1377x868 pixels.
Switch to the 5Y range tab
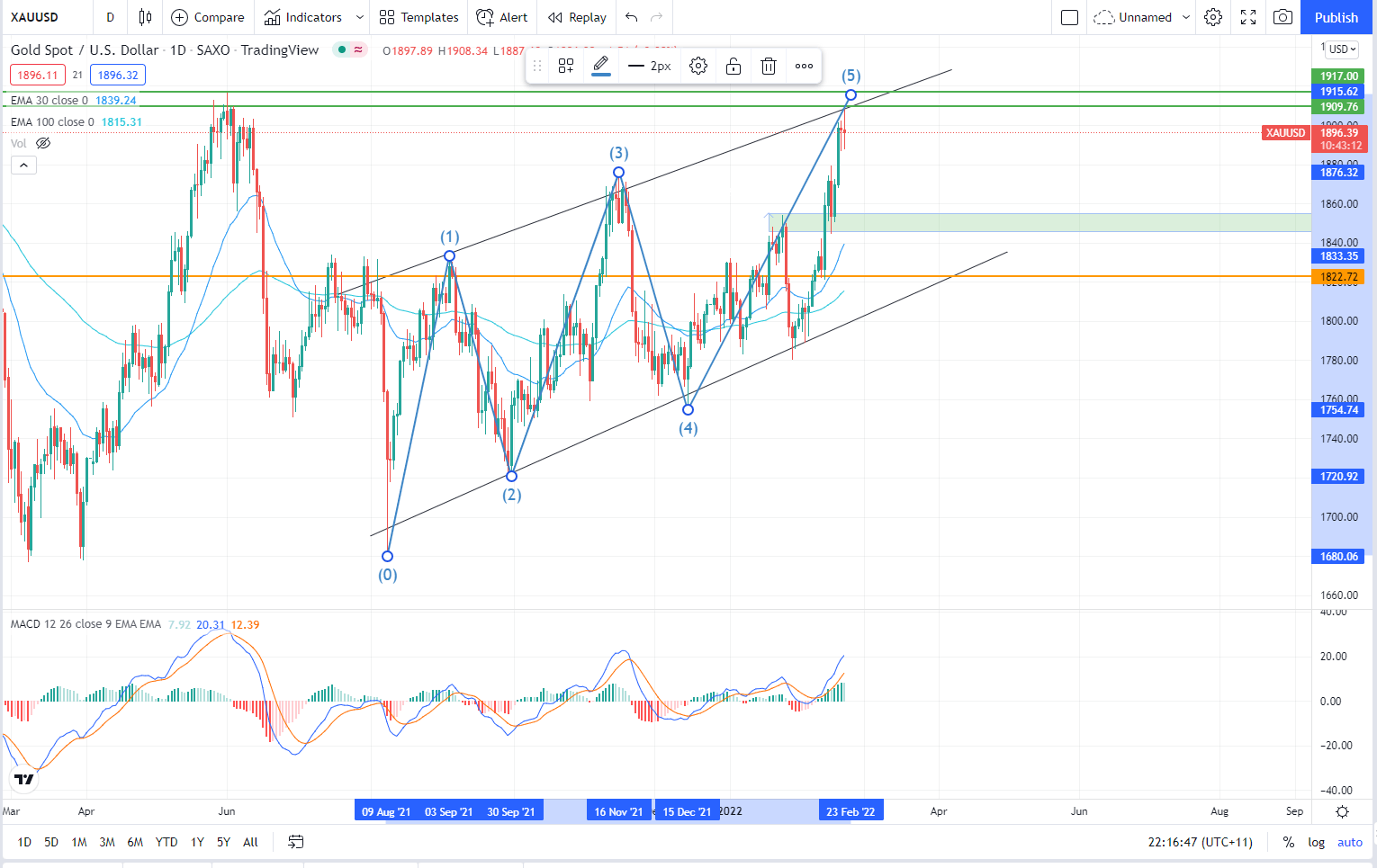pyautogui.click(x=222, y=842)
